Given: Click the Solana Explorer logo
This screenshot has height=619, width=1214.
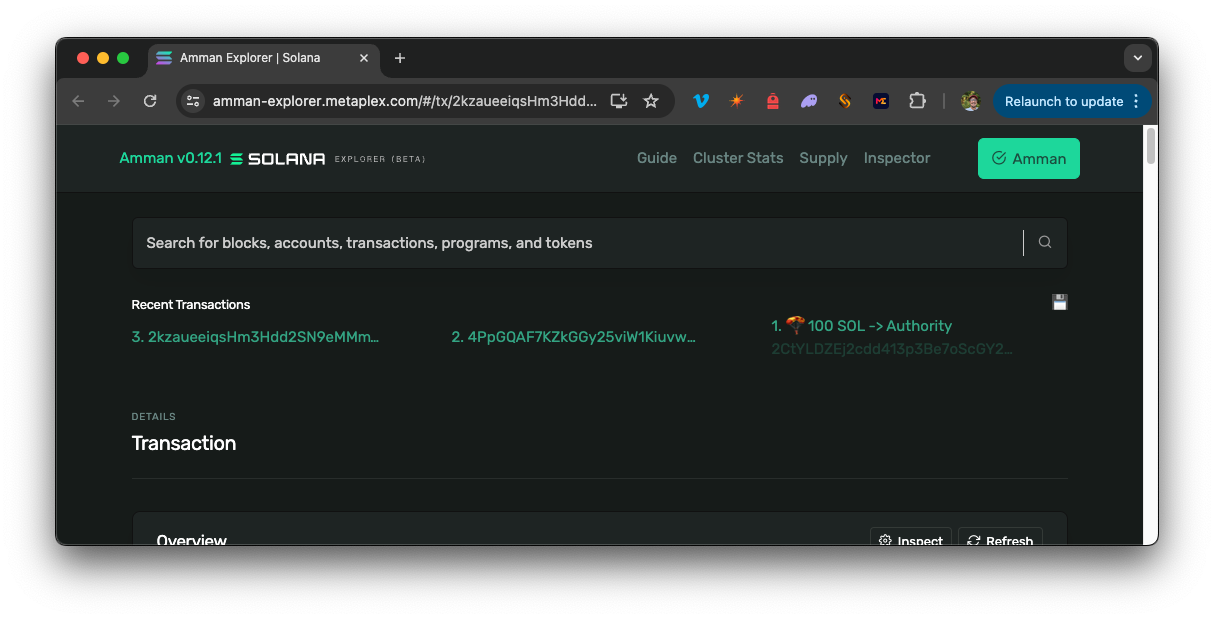Looking at the screenshot, I should pyautogui.click(x=277, y=159).
